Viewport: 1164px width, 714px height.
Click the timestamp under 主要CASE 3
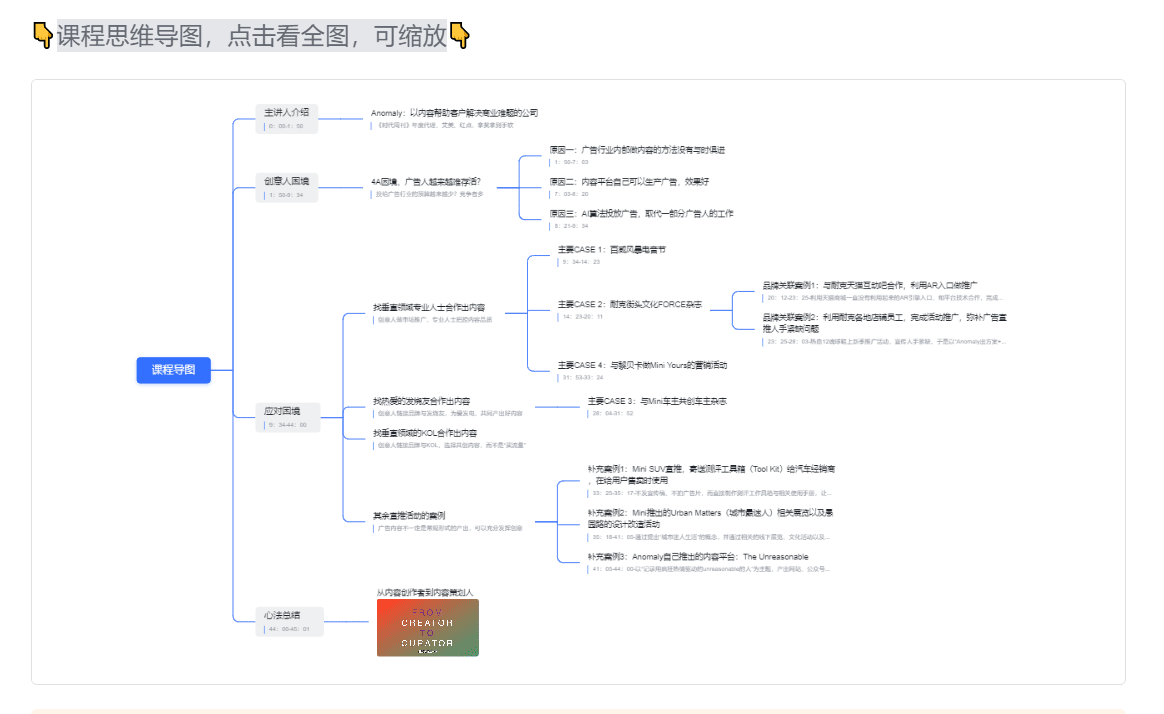(x=612, y=413)
